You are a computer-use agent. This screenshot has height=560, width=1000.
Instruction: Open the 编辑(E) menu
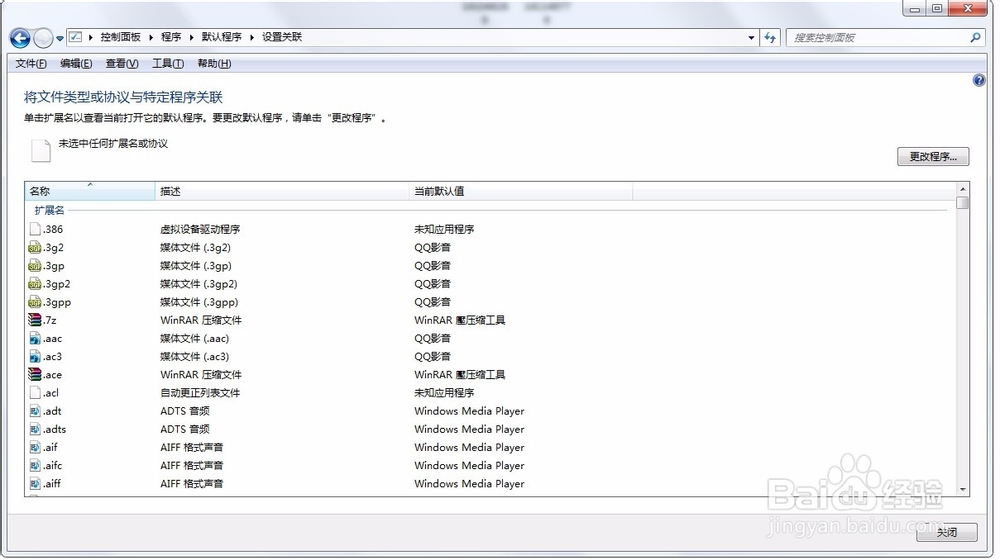76,63
